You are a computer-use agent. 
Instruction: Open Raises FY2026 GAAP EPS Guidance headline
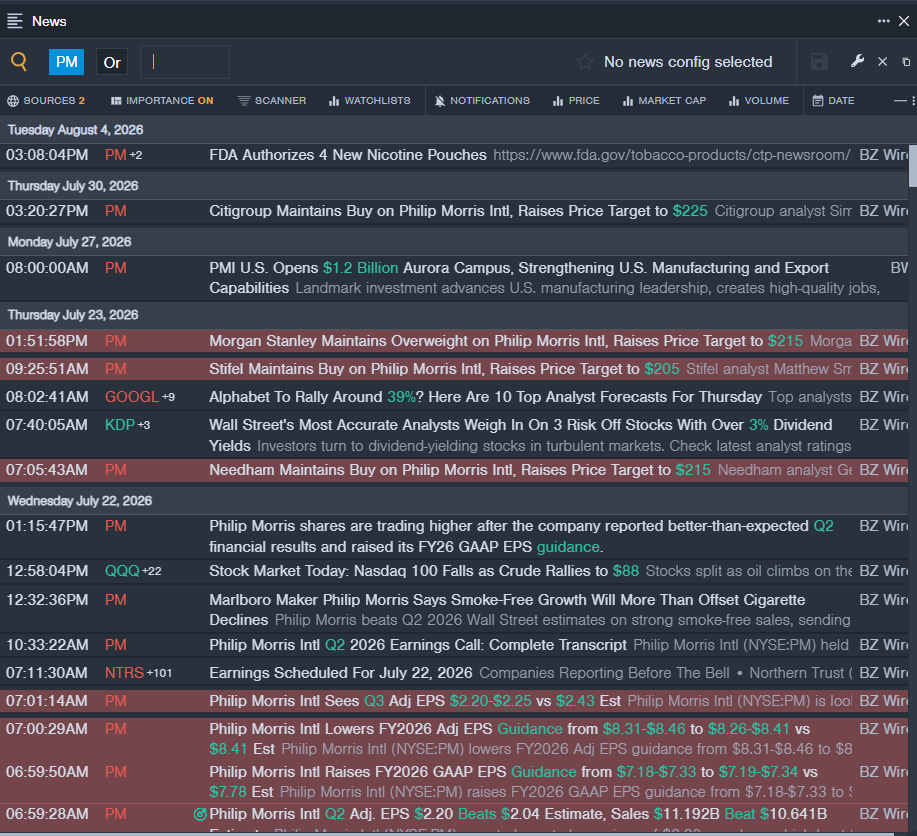(x=513, y=782)
